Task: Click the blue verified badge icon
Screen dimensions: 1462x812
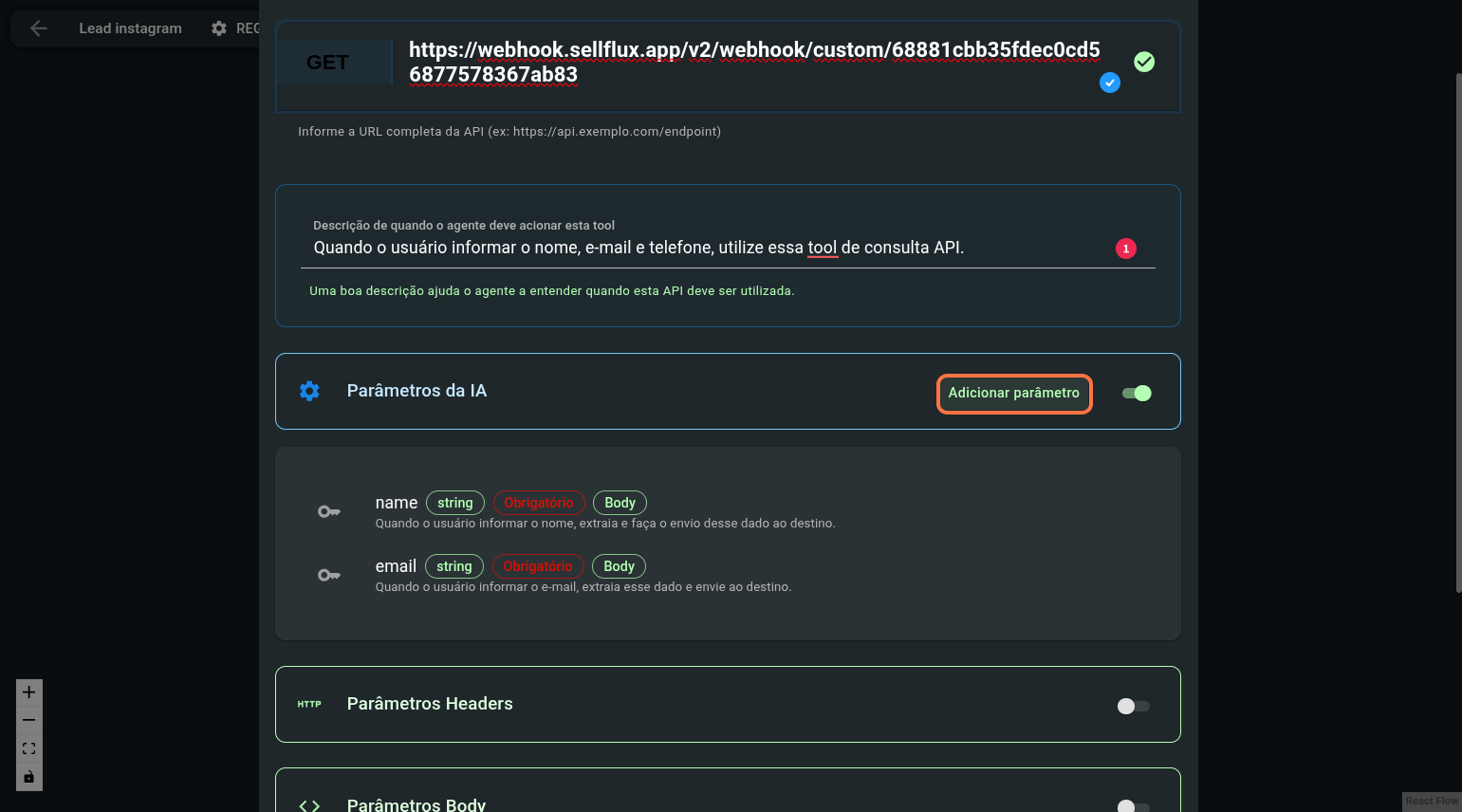Action: [x=1109, y=83]
